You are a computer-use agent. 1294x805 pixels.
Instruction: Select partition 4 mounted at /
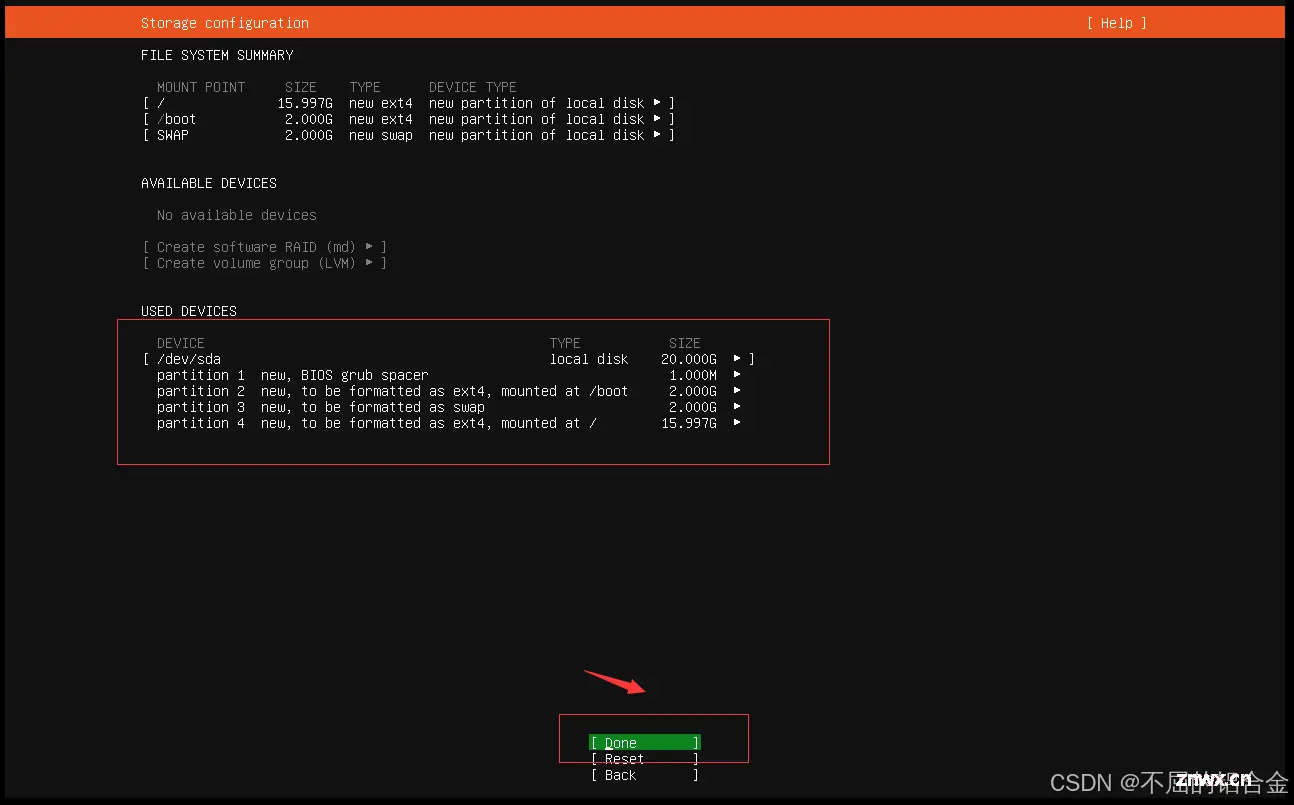point(449,423)
